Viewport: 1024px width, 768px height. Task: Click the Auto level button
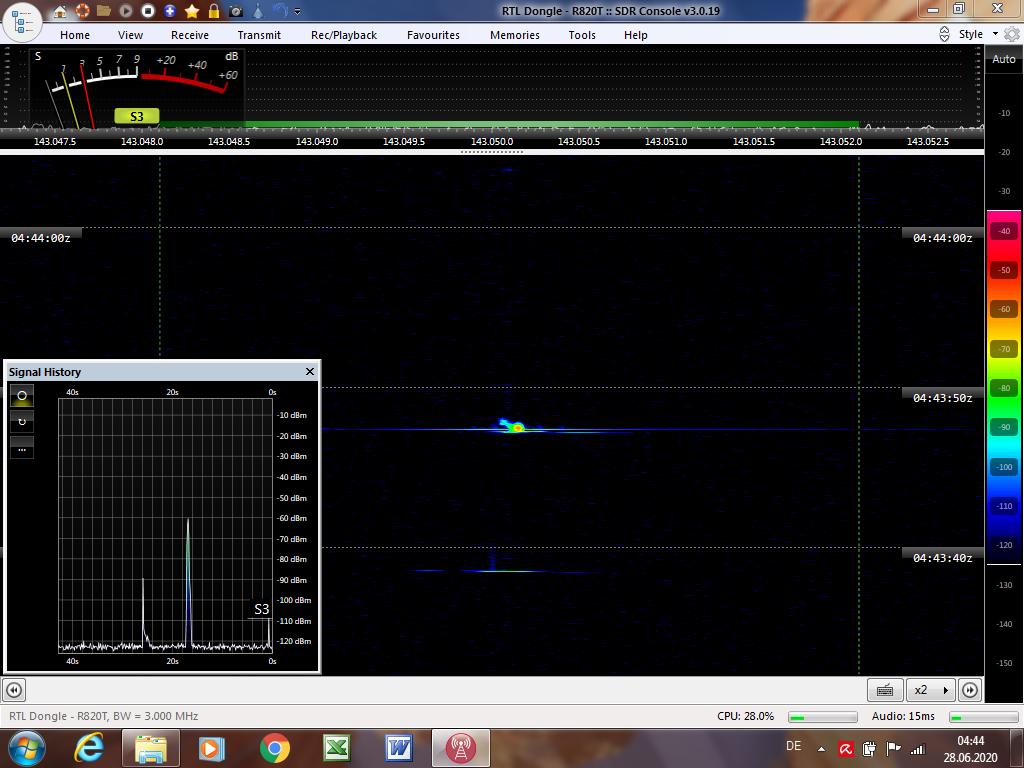1004,59
